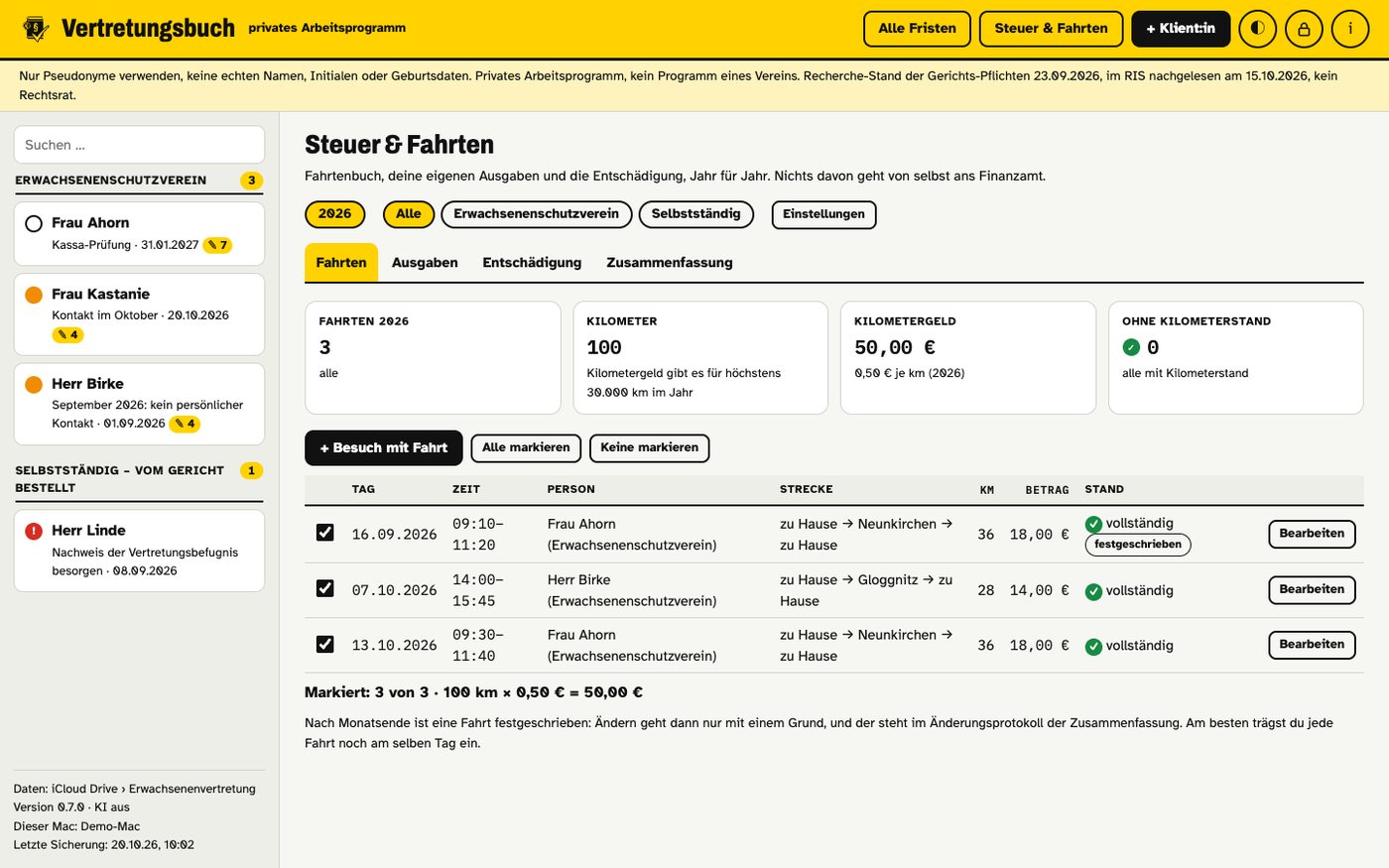Click the festgeschrieben tag

[1138, 545]
